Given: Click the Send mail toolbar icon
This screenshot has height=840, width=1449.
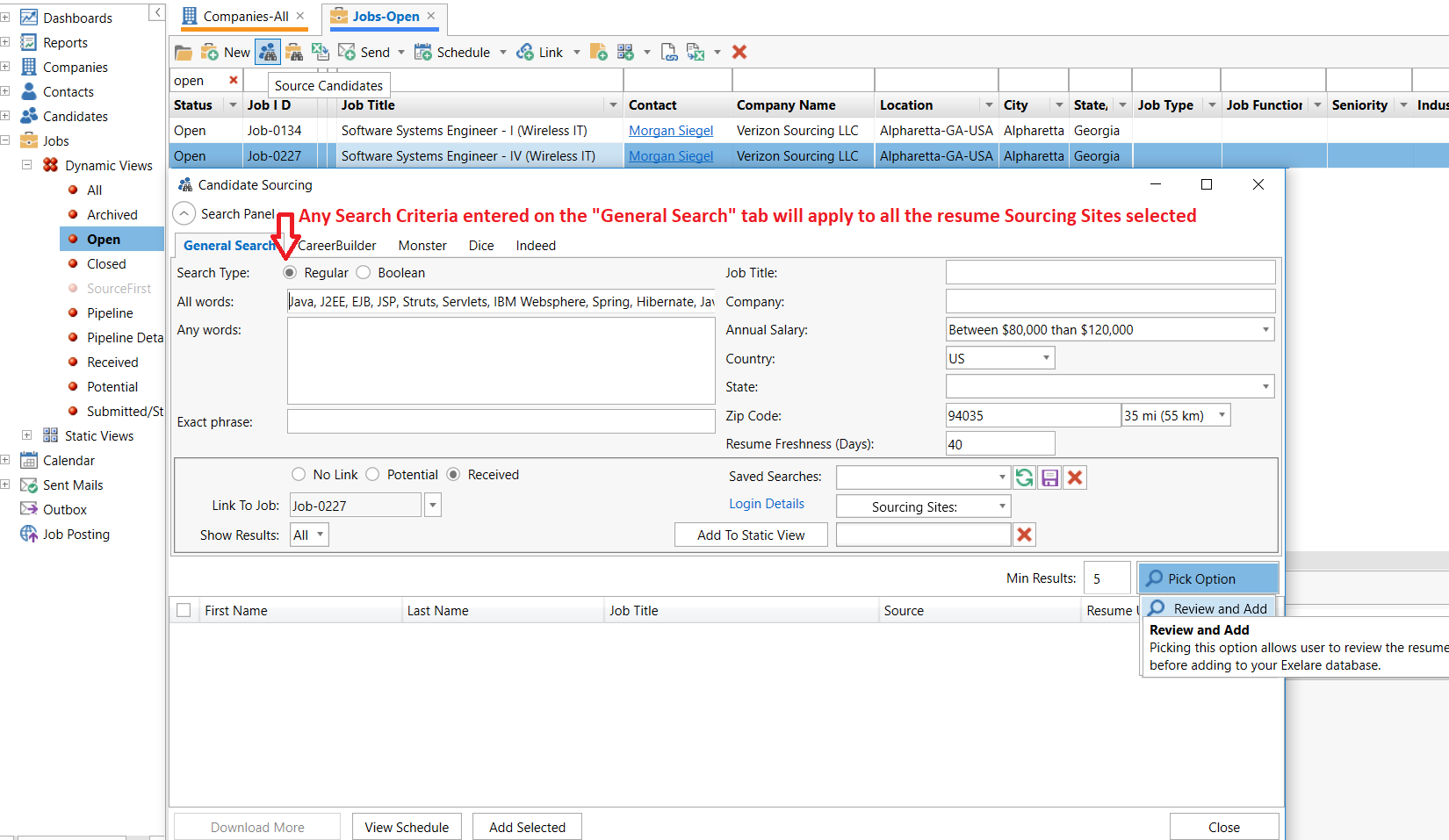Looking at the screenshot, I should coord(347,53).
